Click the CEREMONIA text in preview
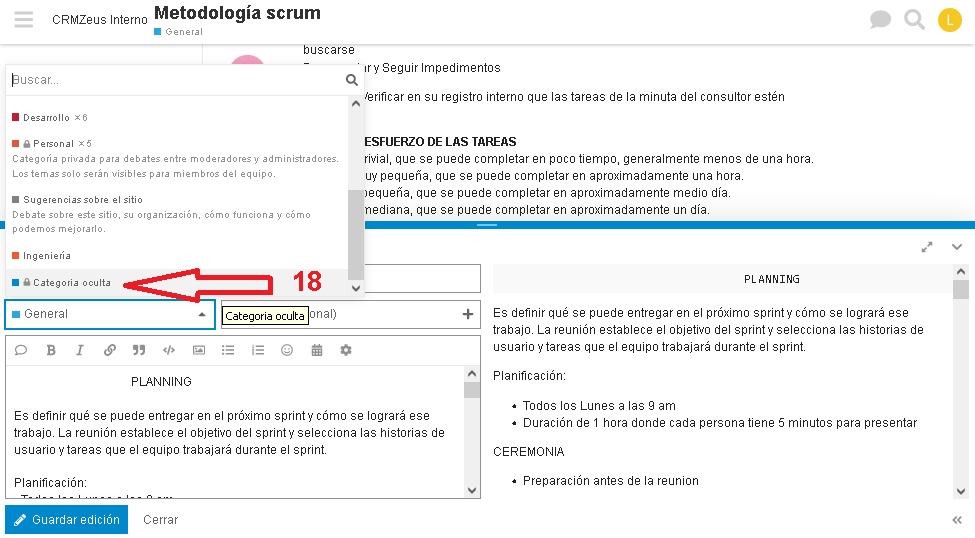Screen dimensions: 975x538 529,452
